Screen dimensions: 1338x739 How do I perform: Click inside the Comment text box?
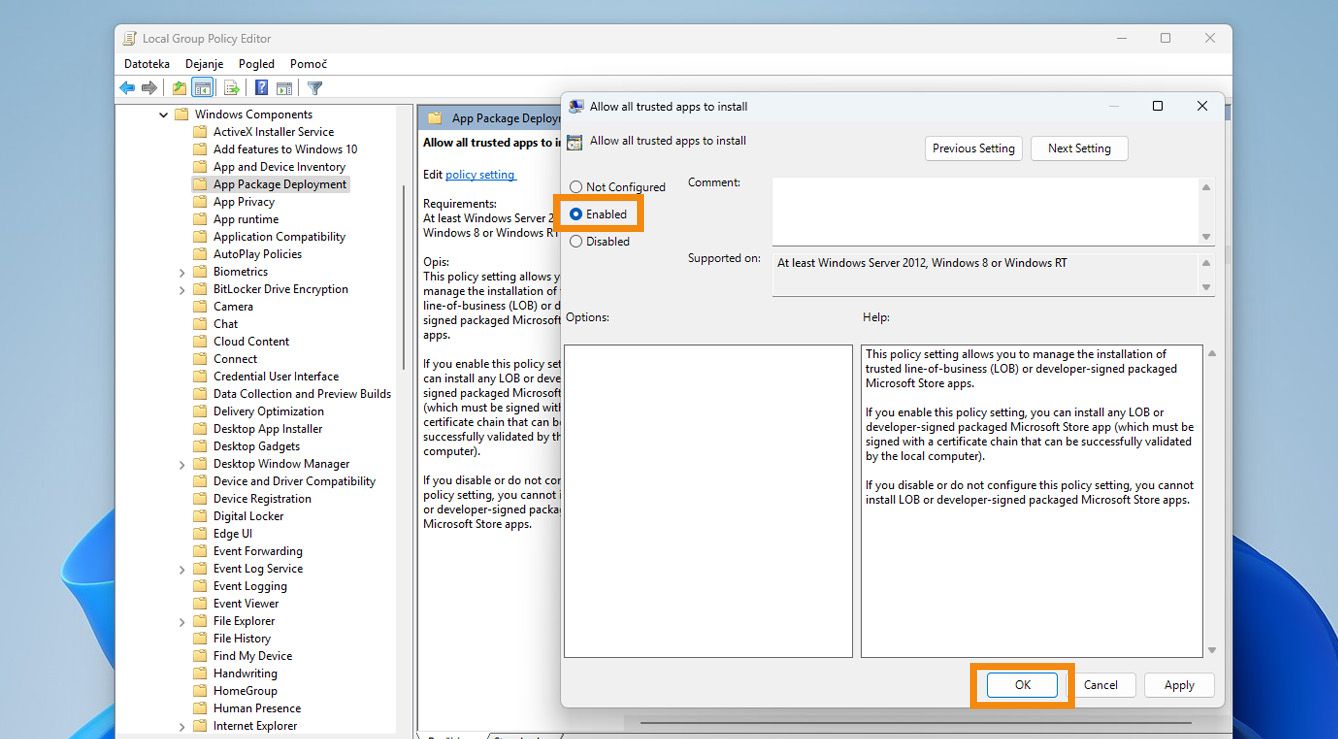pyautogui.click(x=985, y=211)
